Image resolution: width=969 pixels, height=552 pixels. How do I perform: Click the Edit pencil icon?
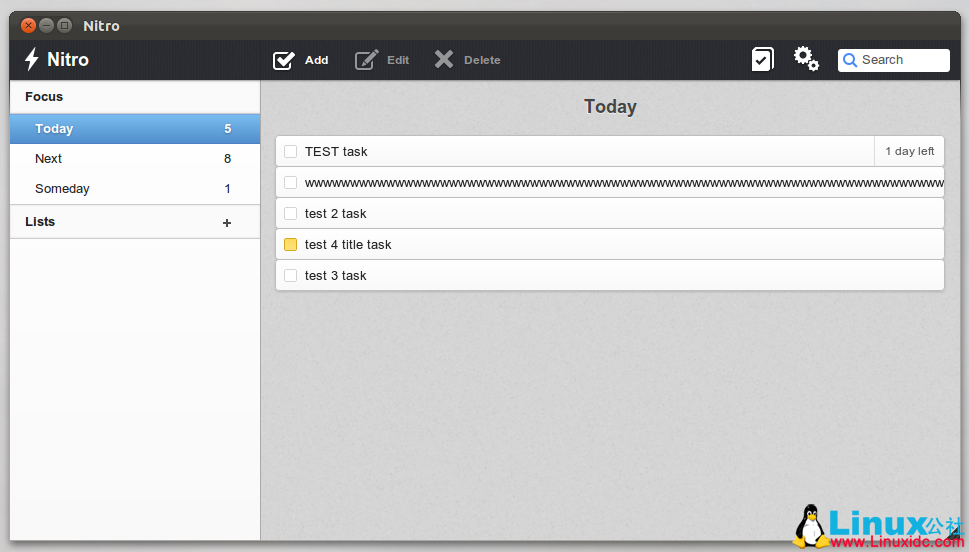point(367,60)
